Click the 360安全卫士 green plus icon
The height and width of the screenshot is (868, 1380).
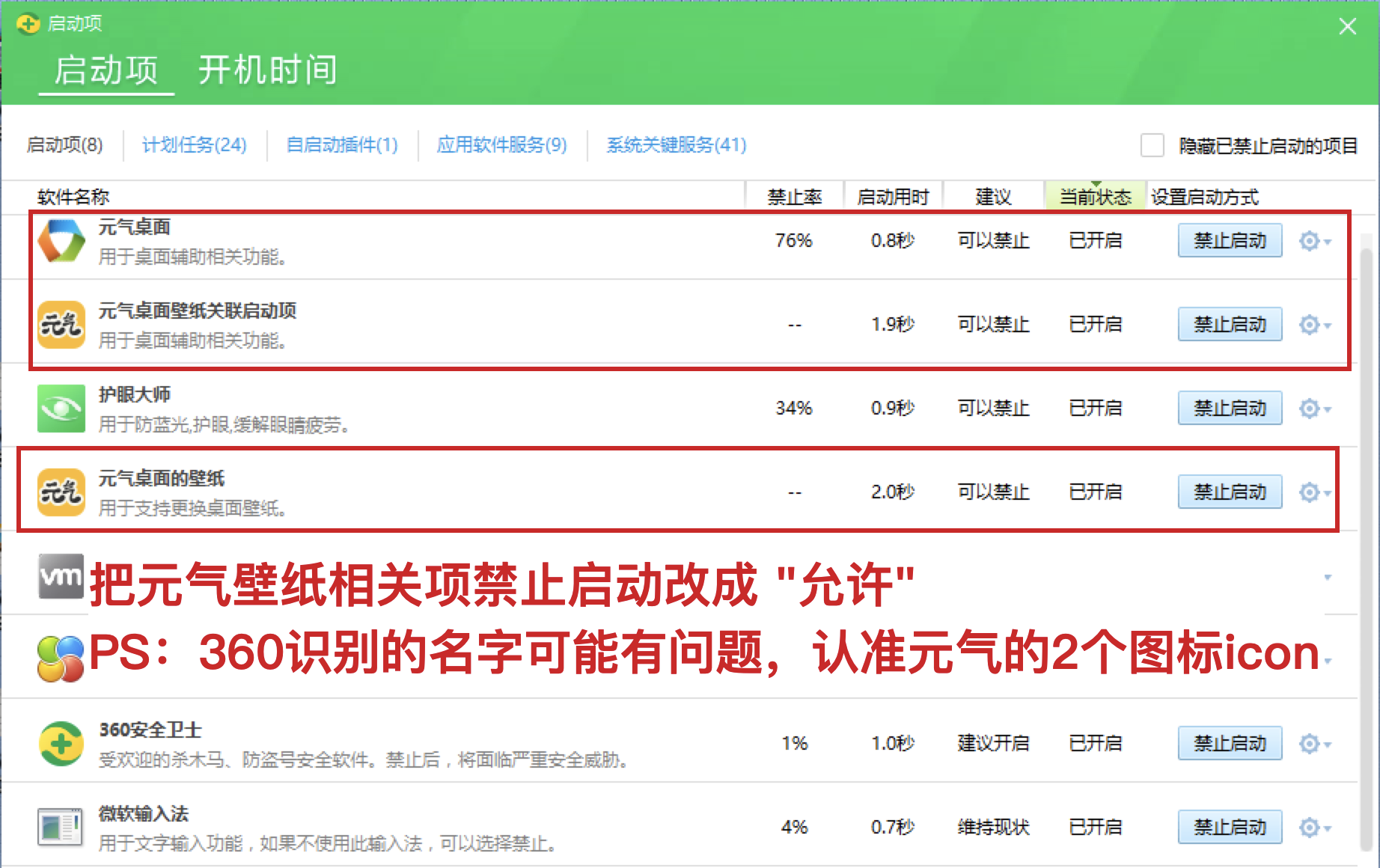[61, 744]
